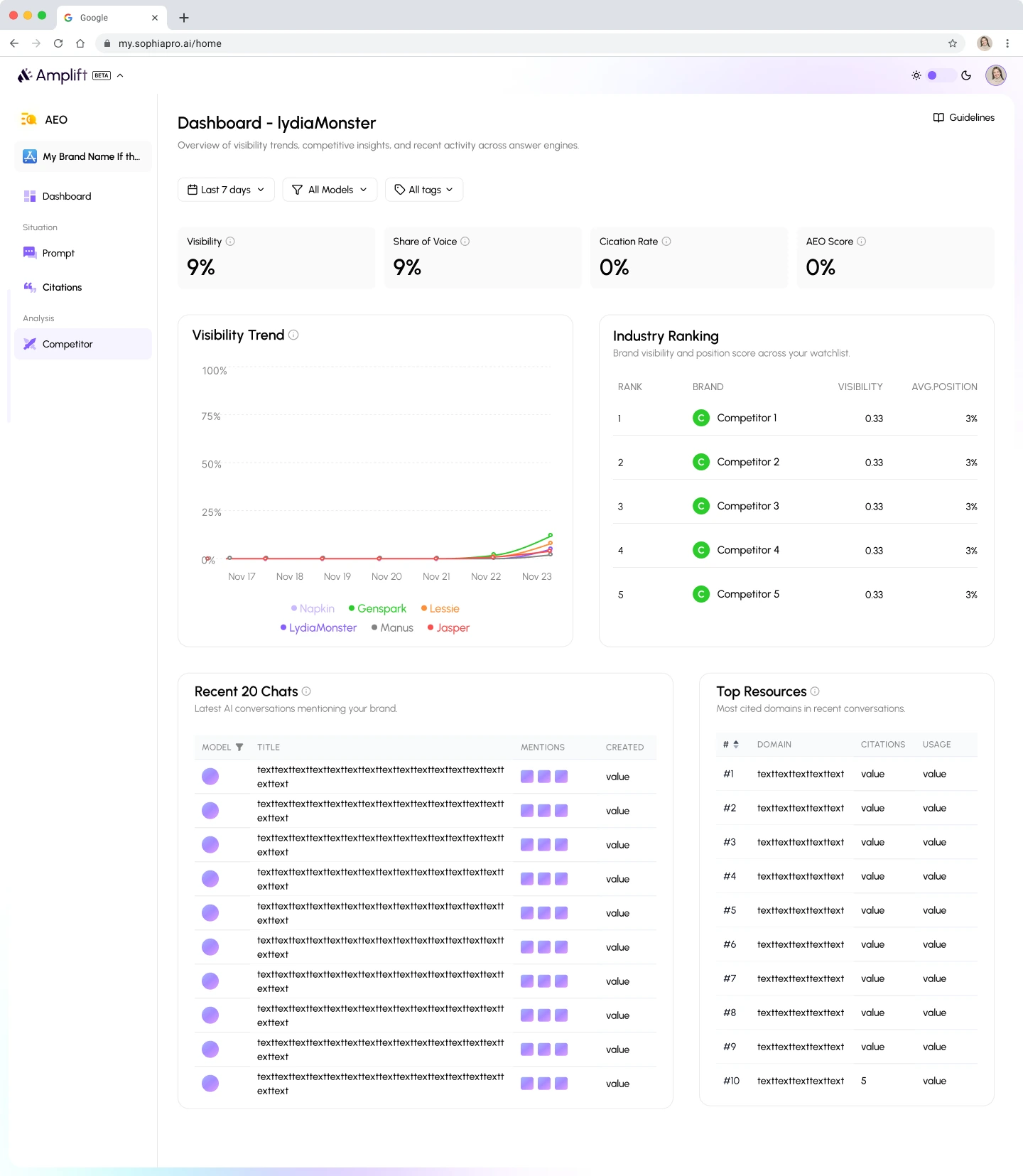This screenshot has height=1176, width=1023.
Task: Click the Visibility info icon
Action: tap(230, 242)
